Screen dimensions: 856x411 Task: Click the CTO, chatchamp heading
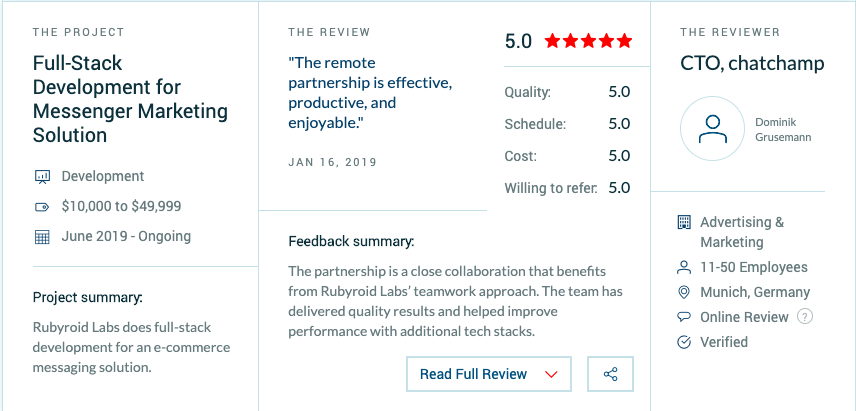tap(752, 64)
